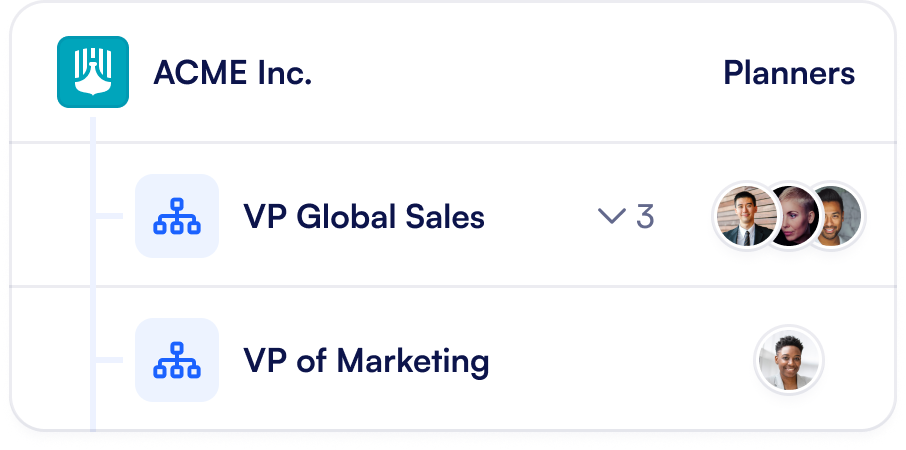Expand VP Global Sales with the chevron
906x450 pixels.
(611, 216)
